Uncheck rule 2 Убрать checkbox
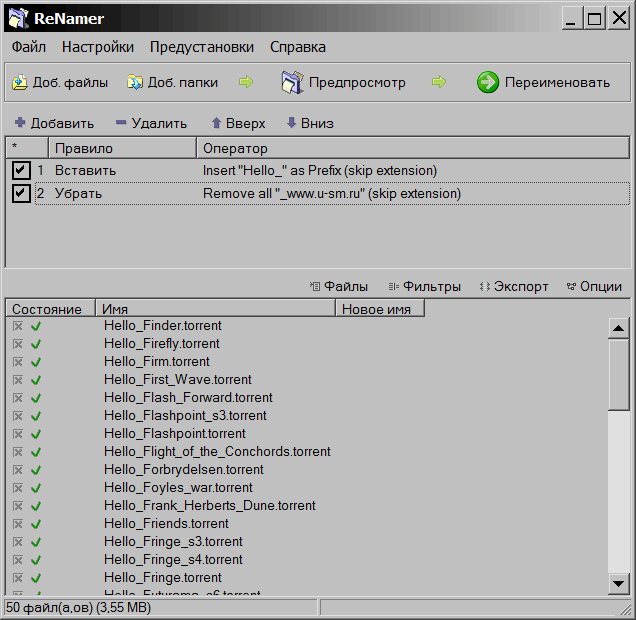Image resolution: width=636 pixels, height=620 pixels. pyautogui.click(x=21, y=193)
